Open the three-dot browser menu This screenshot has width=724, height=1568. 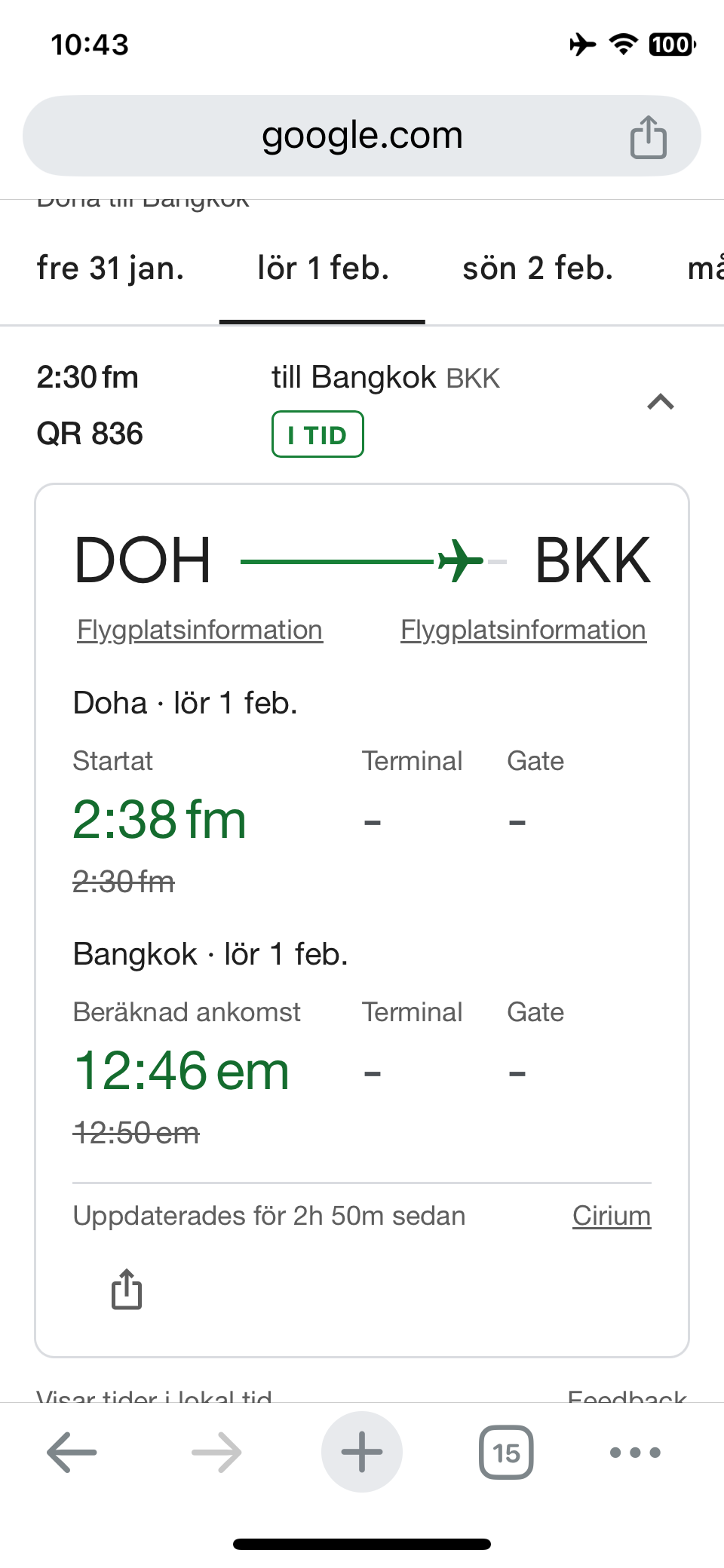635,1452
